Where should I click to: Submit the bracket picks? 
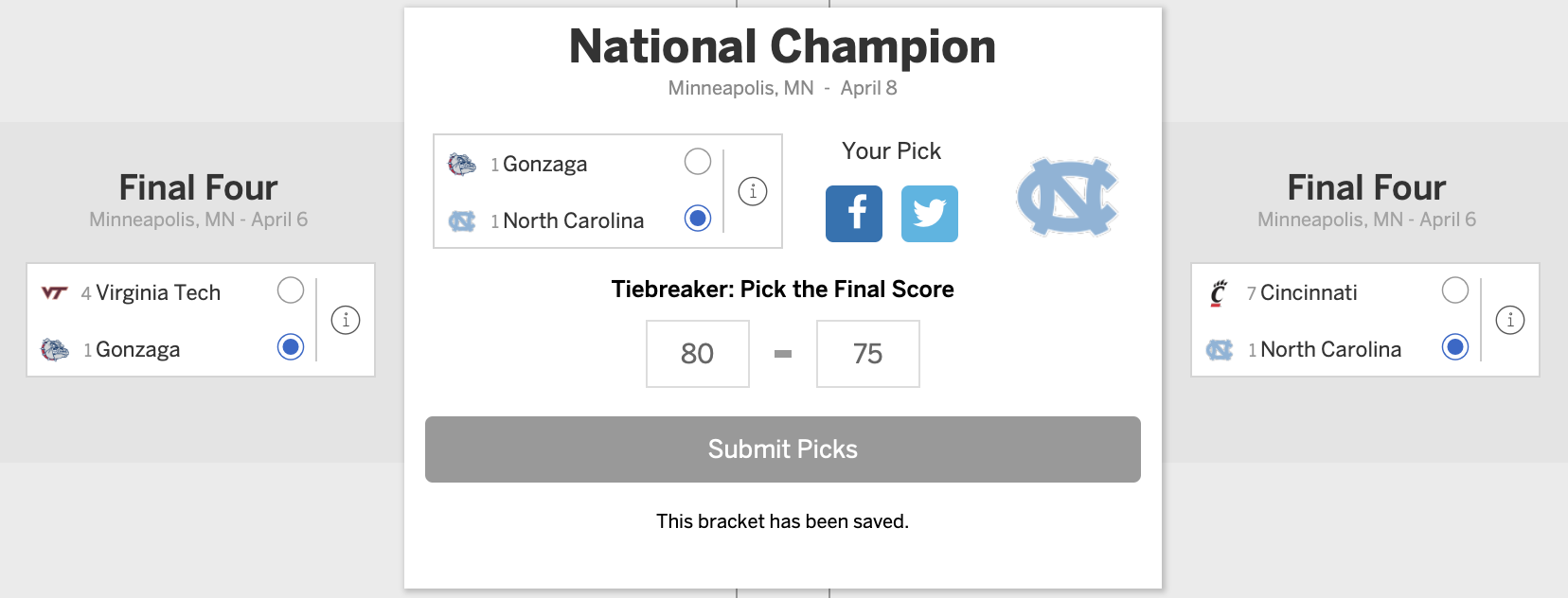pyautogui.click(x=782, y=449)
